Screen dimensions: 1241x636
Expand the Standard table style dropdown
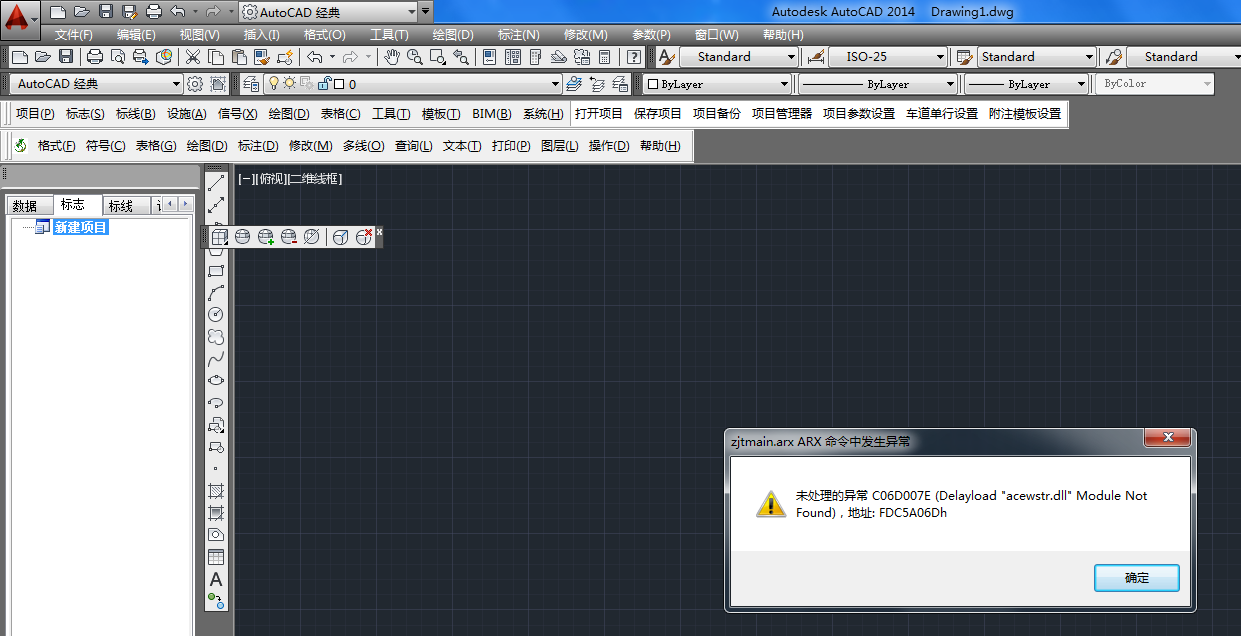(1090, 57)
